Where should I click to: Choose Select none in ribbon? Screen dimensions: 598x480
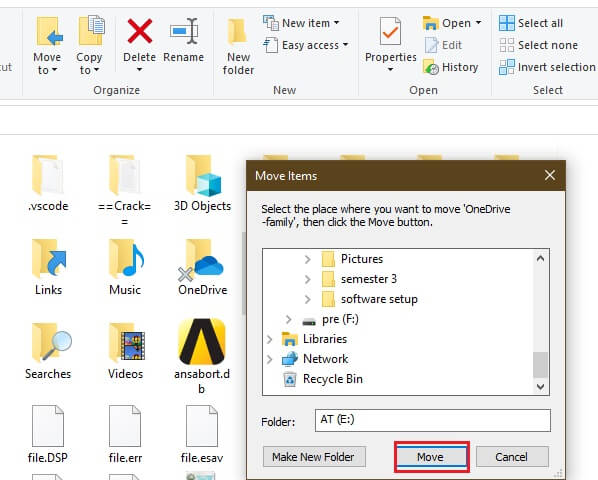(539, 45)
